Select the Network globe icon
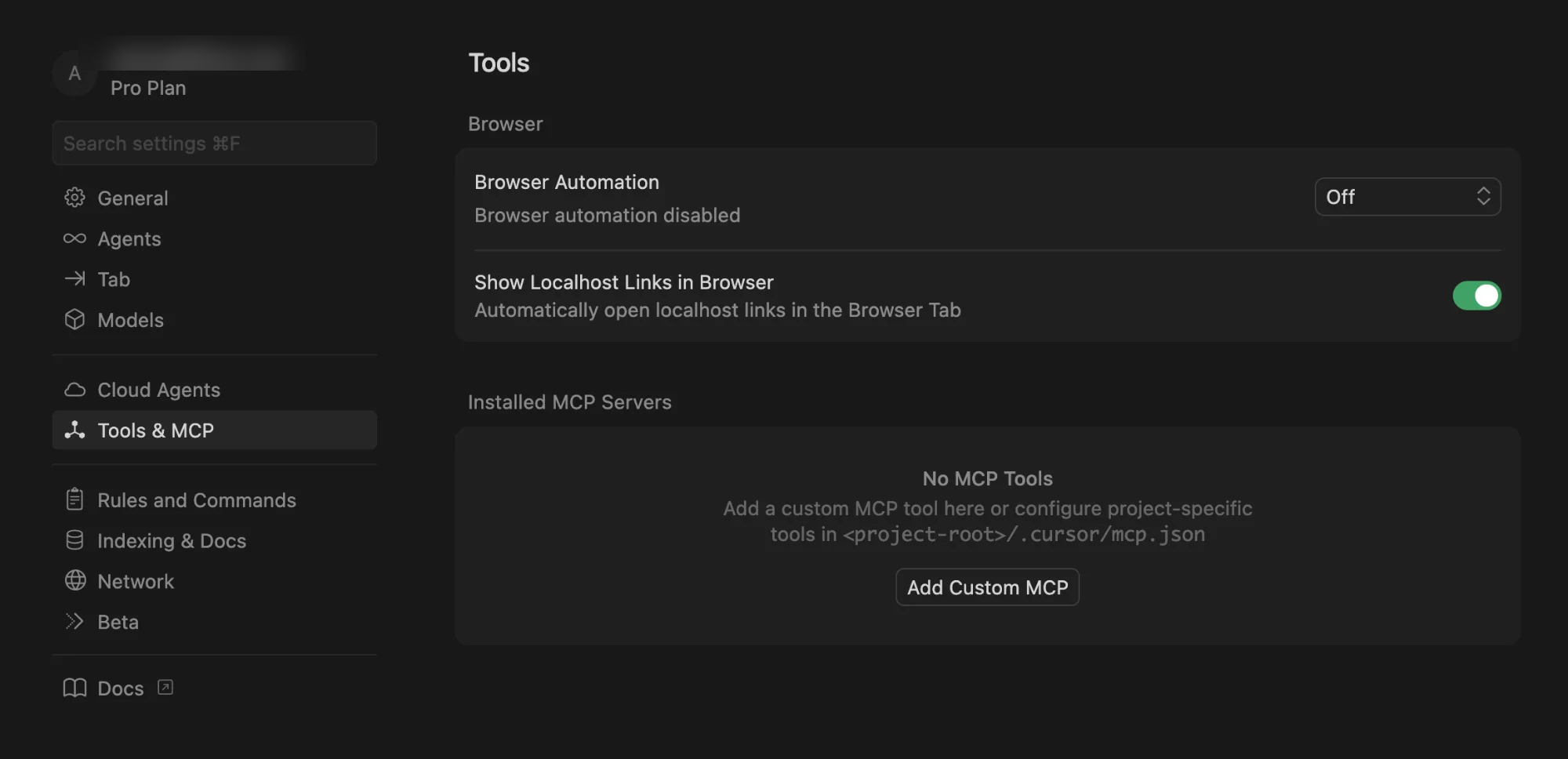Viewport: 1568px width, 759px height. [x=74, y=581]
